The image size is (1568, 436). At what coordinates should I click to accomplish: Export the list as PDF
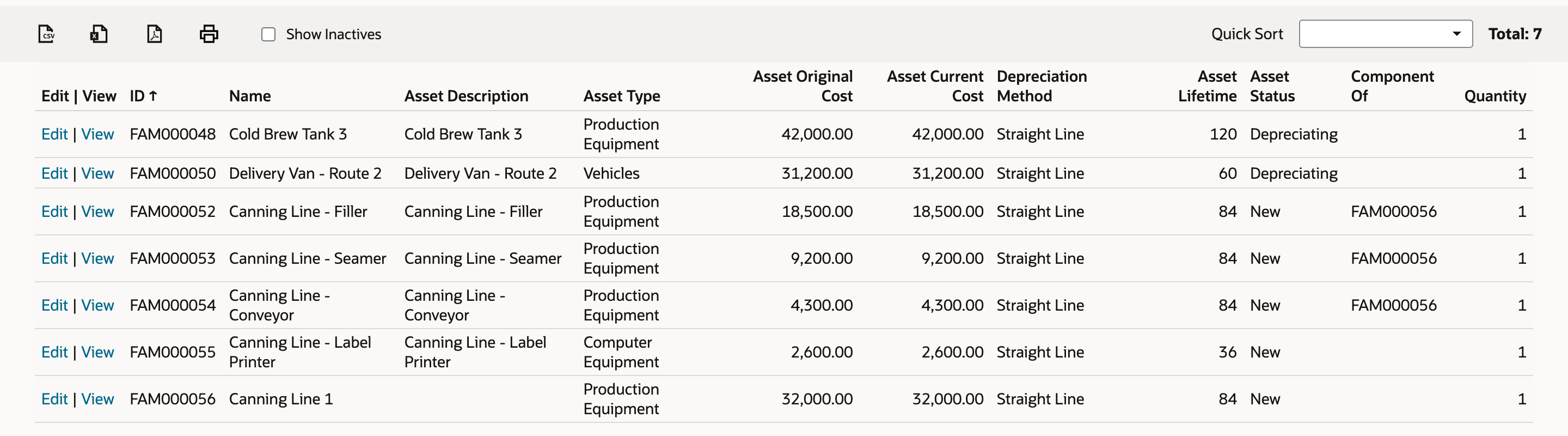tap(155, 34)
